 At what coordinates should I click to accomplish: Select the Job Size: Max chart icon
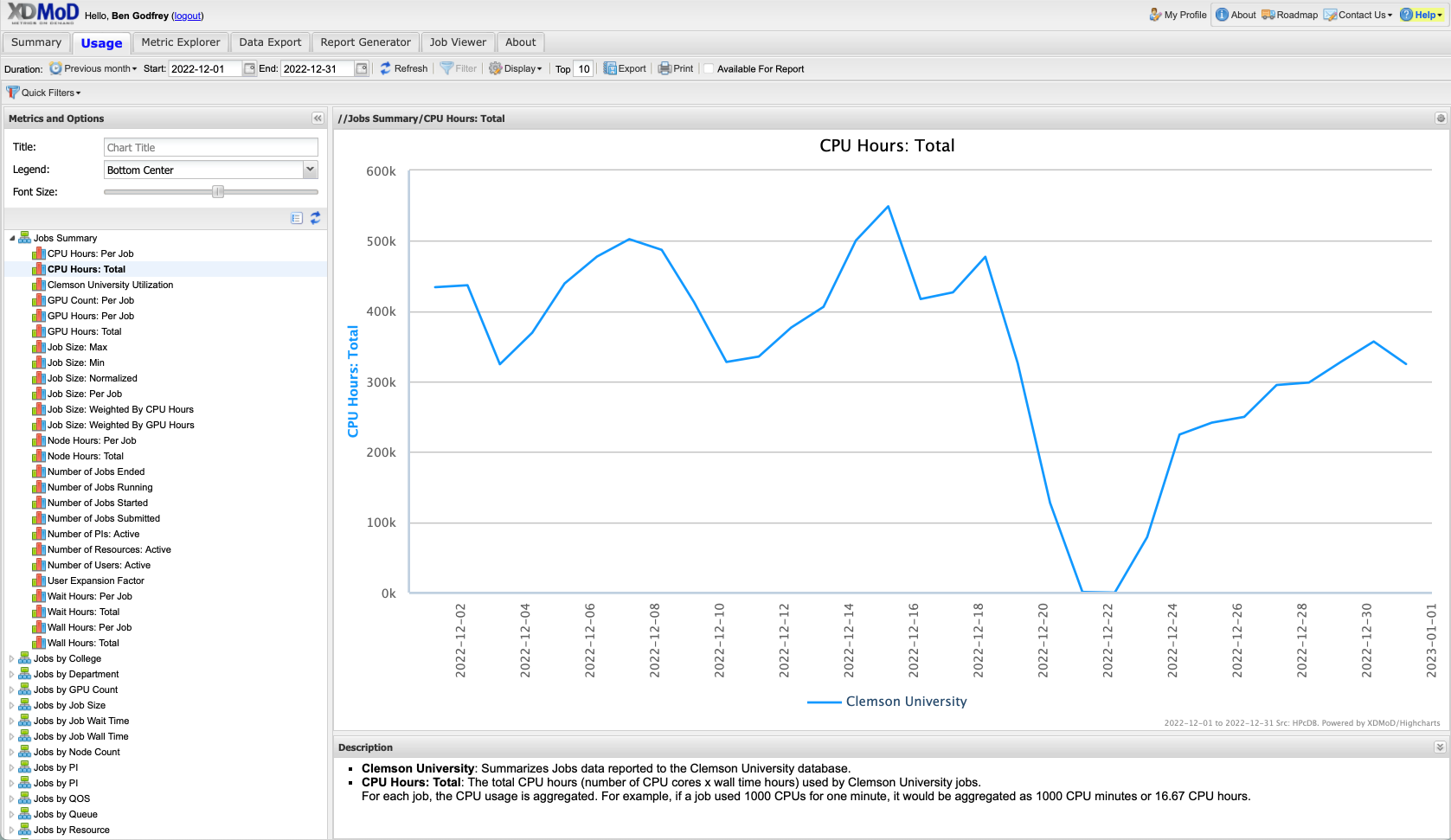point(38,347)
